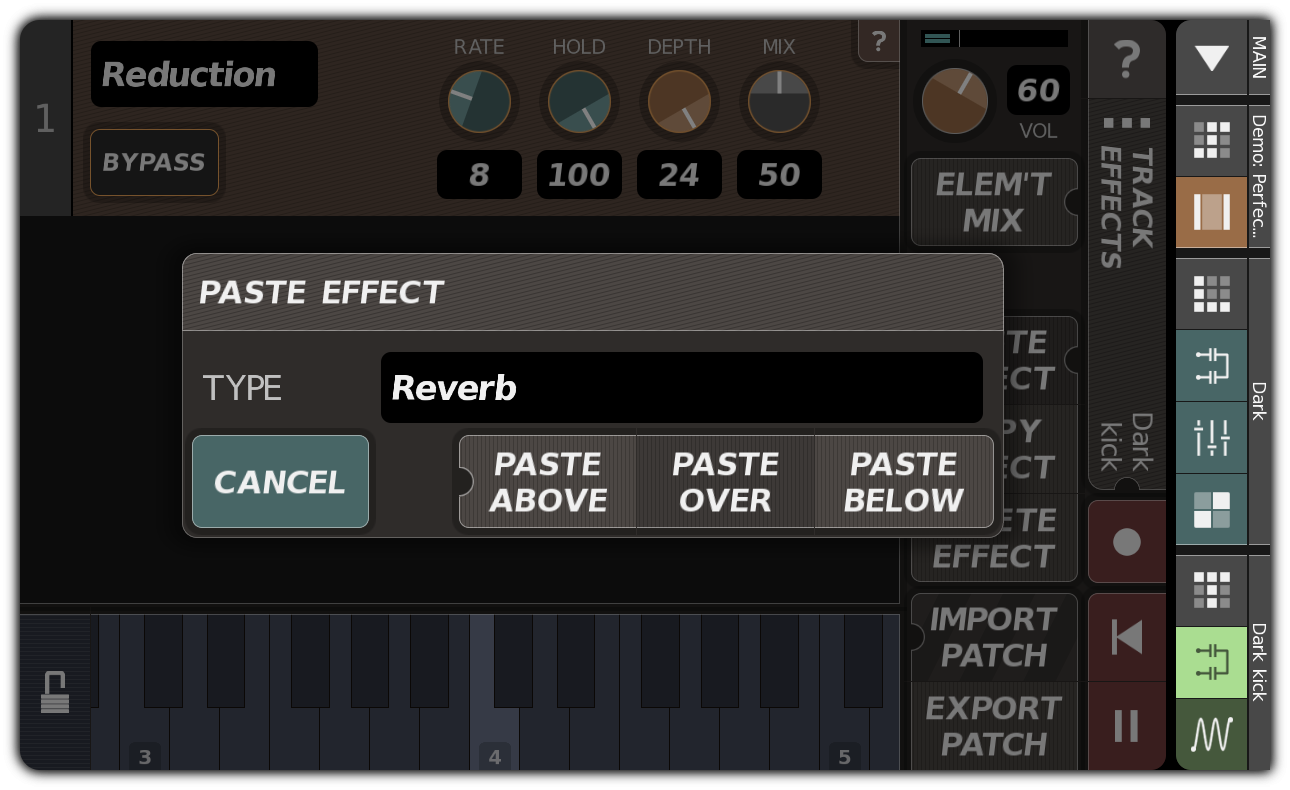
Task: Open the green routing icon for Dark kick
Action: (1211, 663)
